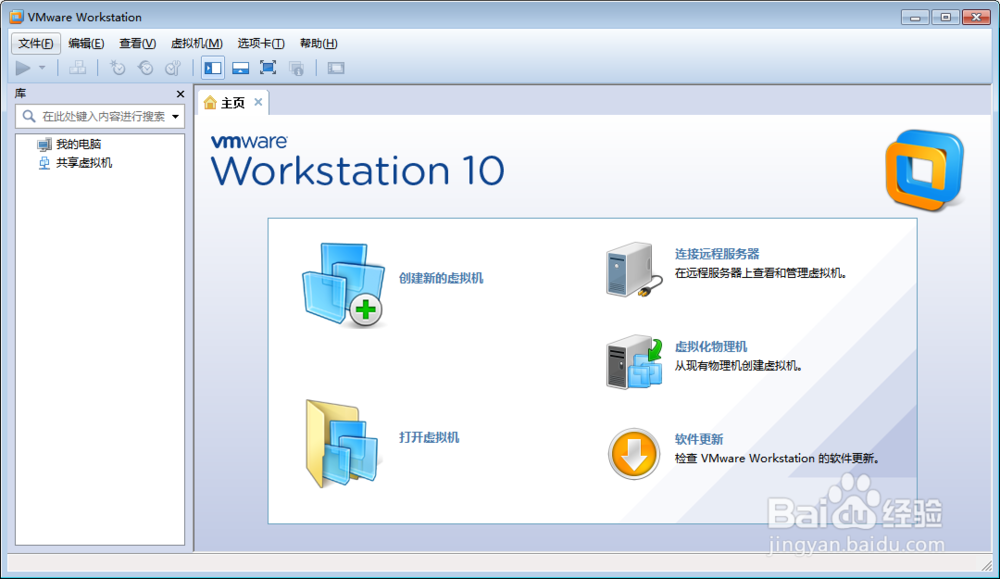Click the console view toolbar icon
Screen dimensions: 1000x579
pyautogui.click(x=336, y=68)
